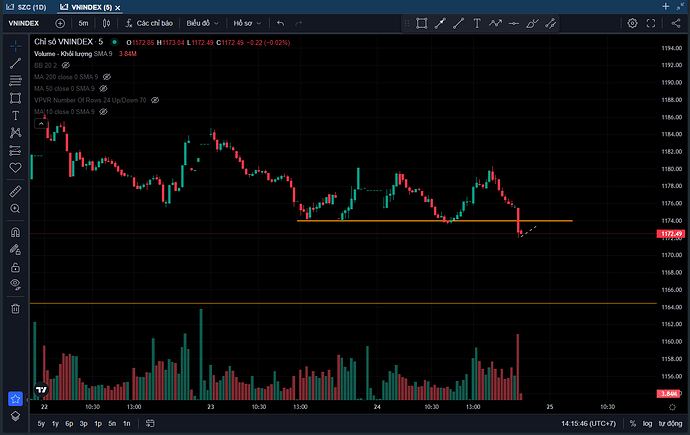Close the VNINDEX (5) tab
Viewport: 690px width, 435px height.
(x=117, y=7)
